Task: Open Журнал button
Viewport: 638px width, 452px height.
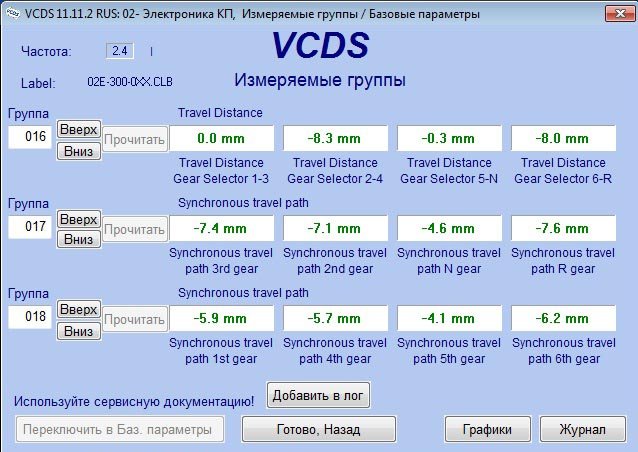Action: click(583, 429)
